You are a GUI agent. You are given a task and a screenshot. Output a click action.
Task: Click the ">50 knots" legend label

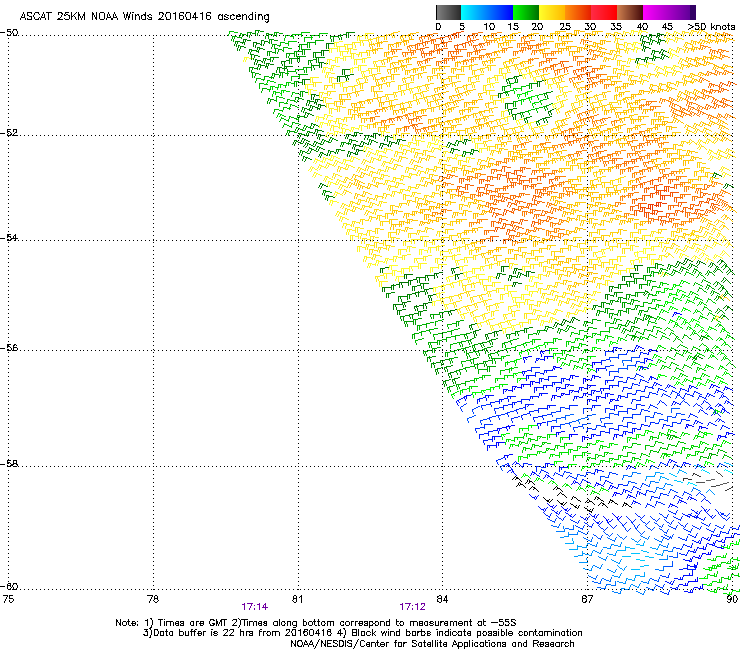pos(711,27)
